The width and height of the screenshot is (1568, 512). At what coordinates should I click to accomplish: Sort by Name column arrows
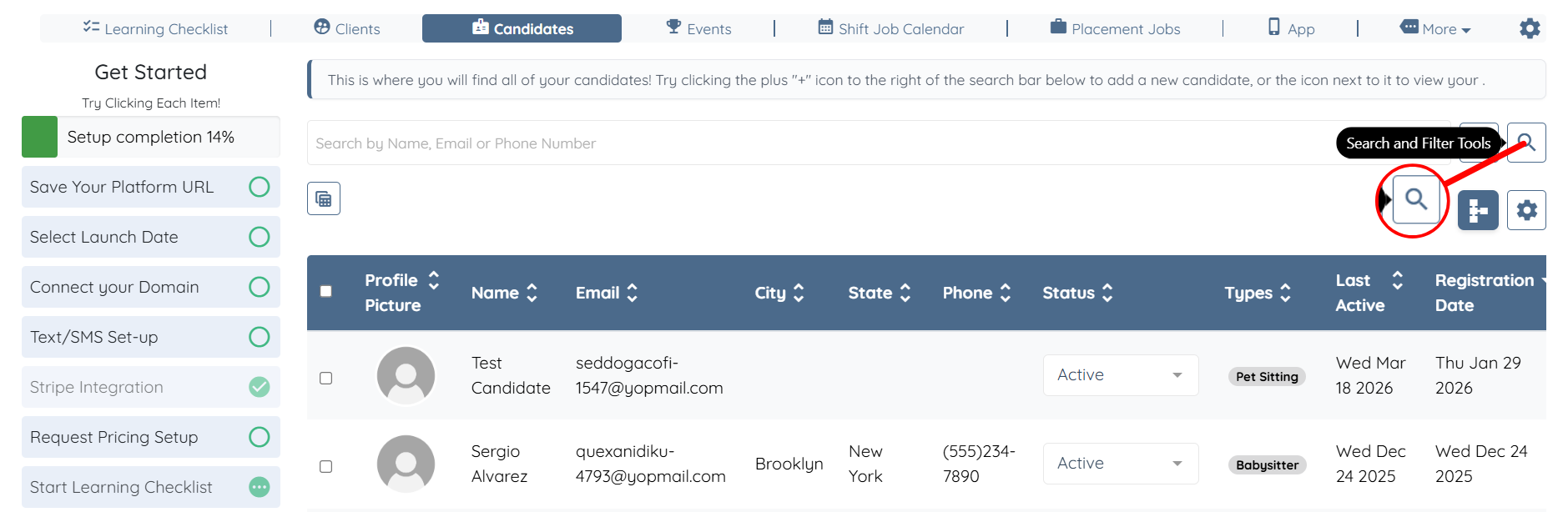point(532,293)
